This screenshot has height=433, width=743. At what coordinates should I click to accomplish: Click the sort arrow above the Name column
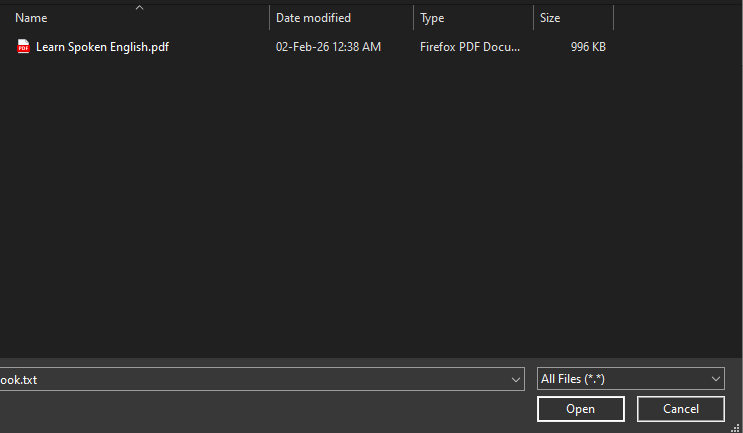pos(139,8)
